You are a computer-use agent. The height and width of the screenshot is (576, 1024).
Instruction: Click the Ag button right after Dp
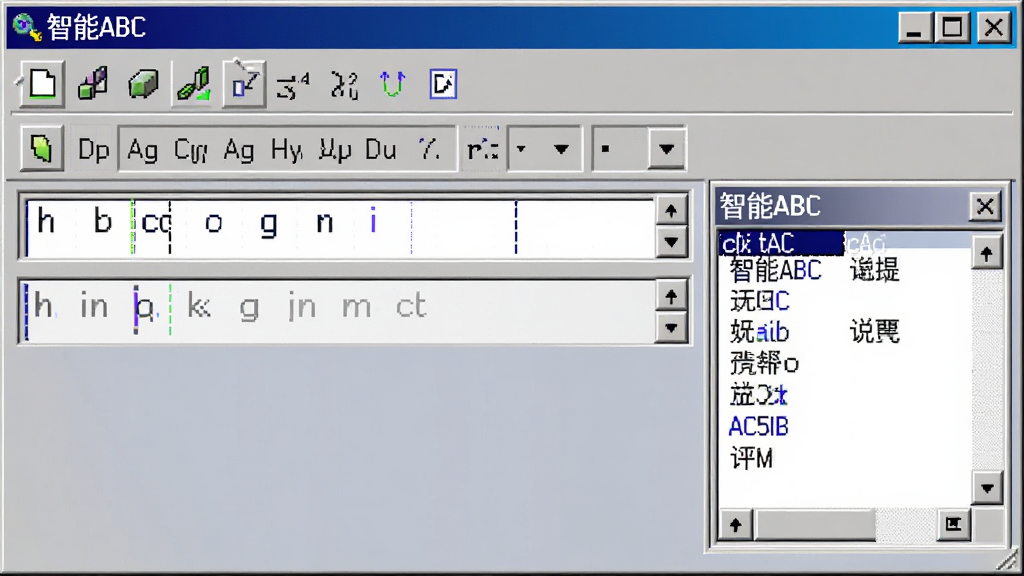142,150
